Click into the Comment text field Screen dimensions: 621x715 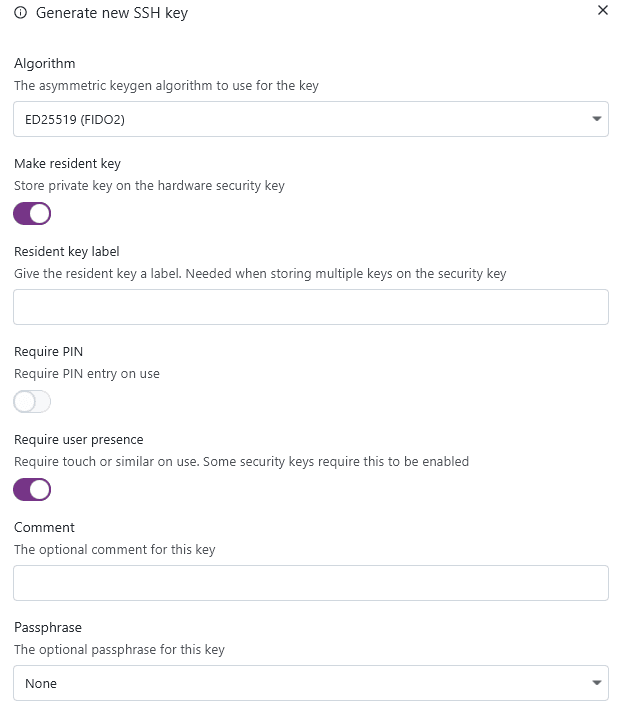[x=310, y=583]
